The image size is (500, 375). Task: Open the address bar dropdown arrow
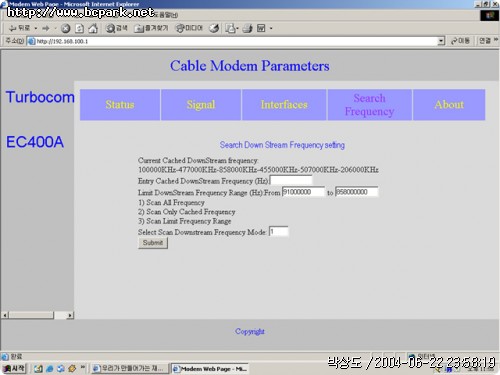[441, 41]
